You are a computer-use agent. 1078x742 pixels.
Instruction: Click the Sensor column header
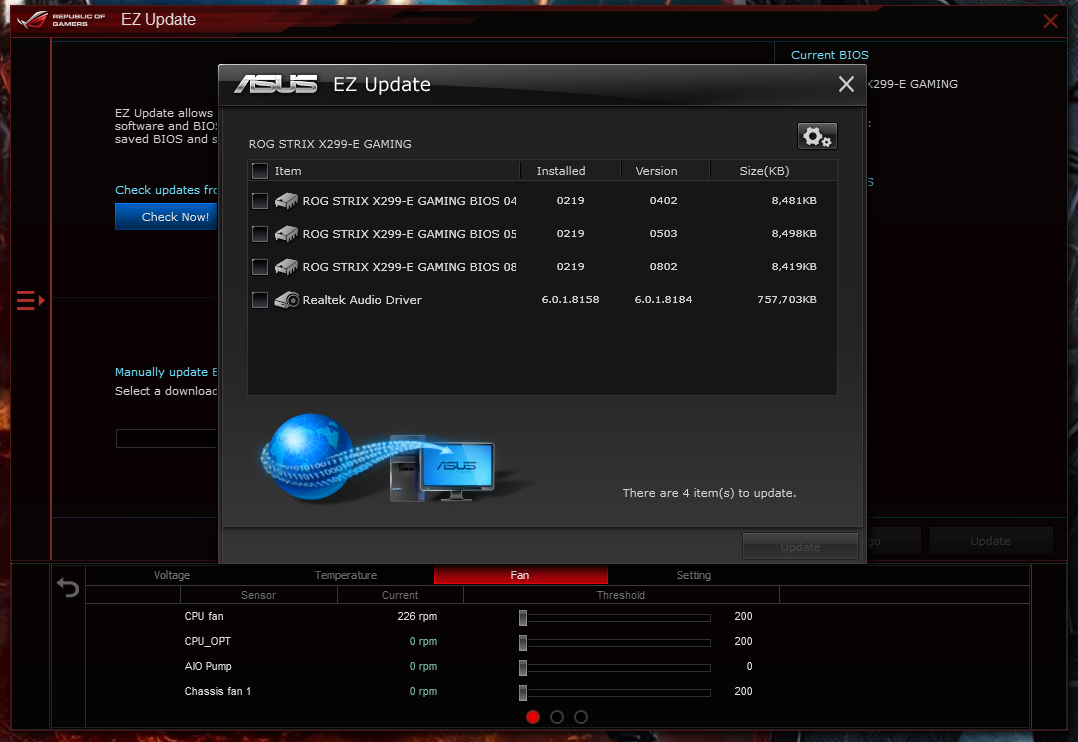point(258,595)
